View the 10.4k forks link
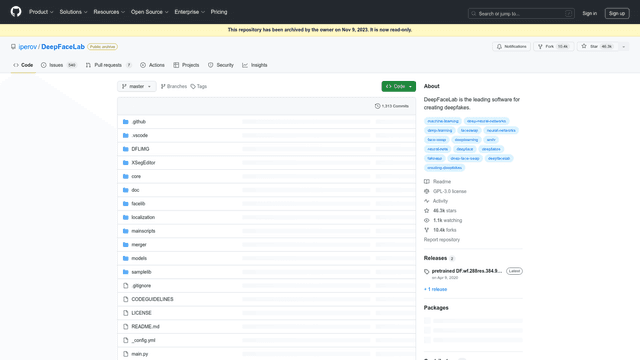The image size is (640, 360). pyautogui.click(x=440, y=230)
